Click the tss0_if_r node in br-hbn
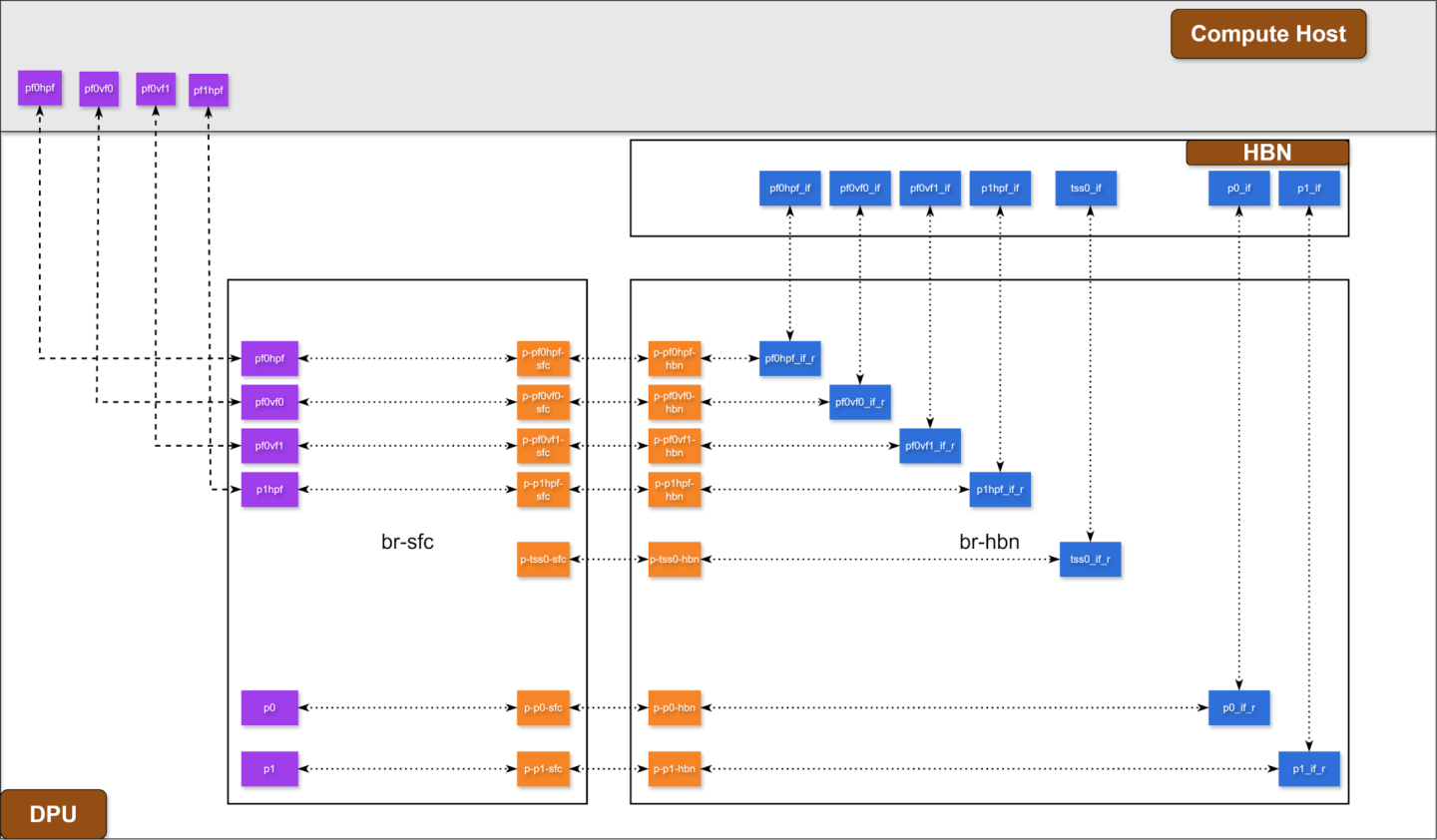This screenshot has width=1437, height=840. click(1090, 560)
